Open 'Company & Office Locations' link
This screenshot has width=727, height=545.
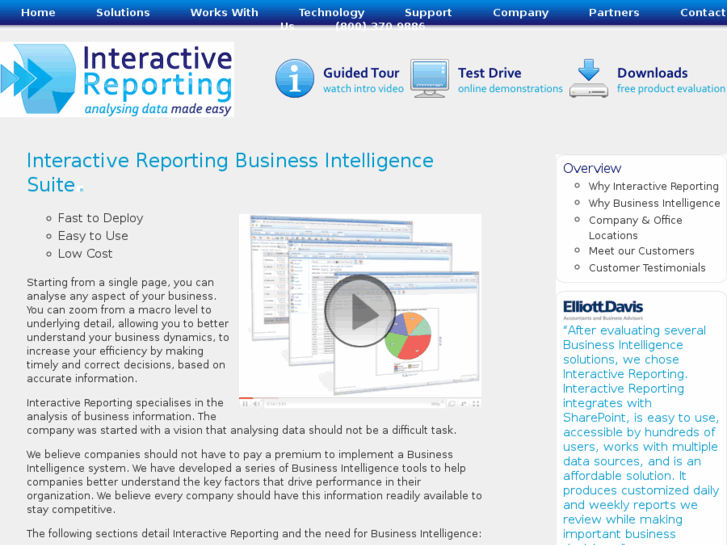click(x=635, y=228)
